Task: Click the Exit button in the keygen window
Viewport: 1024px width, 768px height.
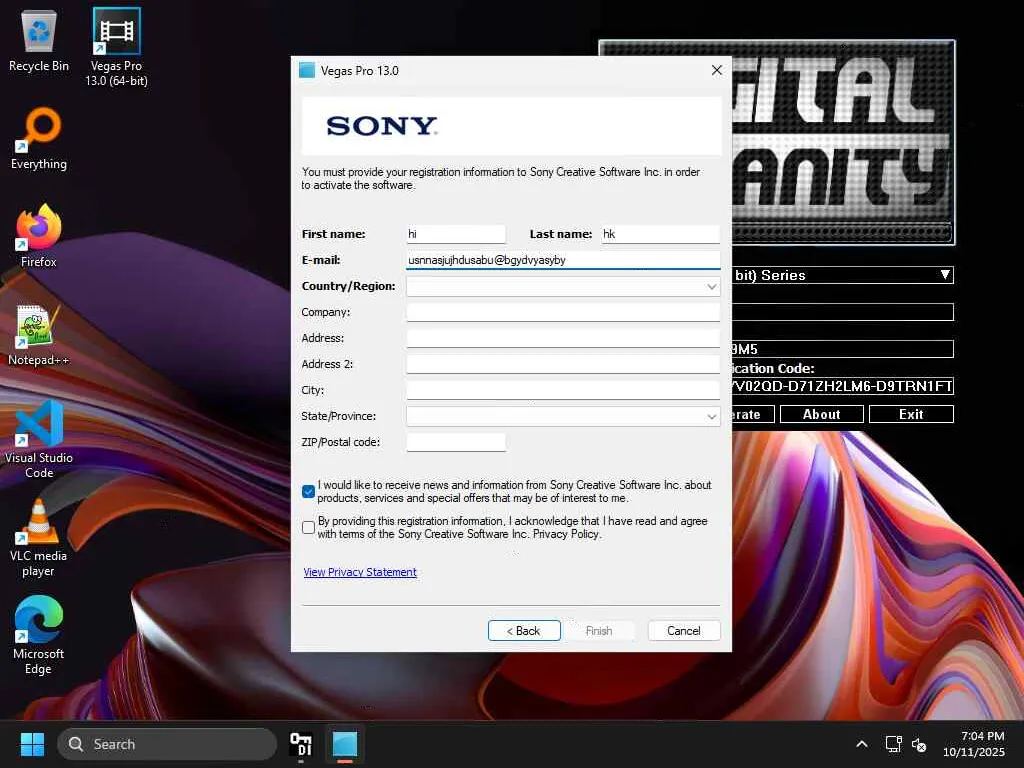Action: coord(911,414)
